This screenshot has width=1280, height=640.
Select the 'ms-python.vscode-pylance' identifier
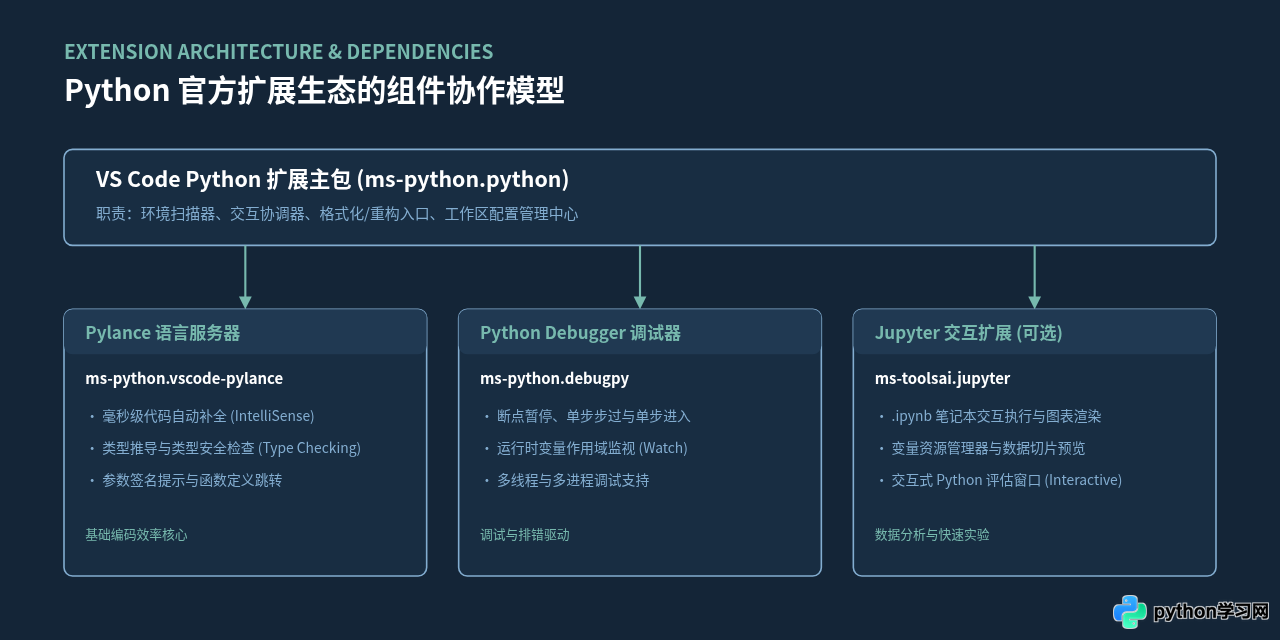pos(184,379)
